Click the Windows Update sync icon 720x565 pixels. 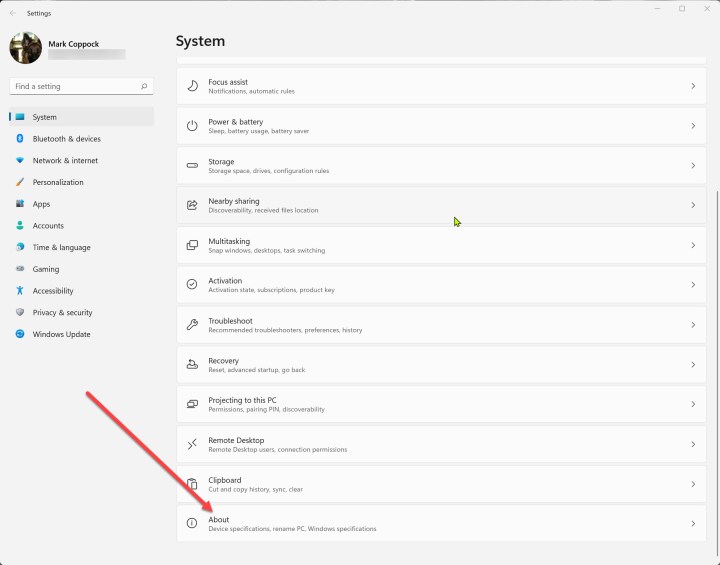[x=20, y=334]
